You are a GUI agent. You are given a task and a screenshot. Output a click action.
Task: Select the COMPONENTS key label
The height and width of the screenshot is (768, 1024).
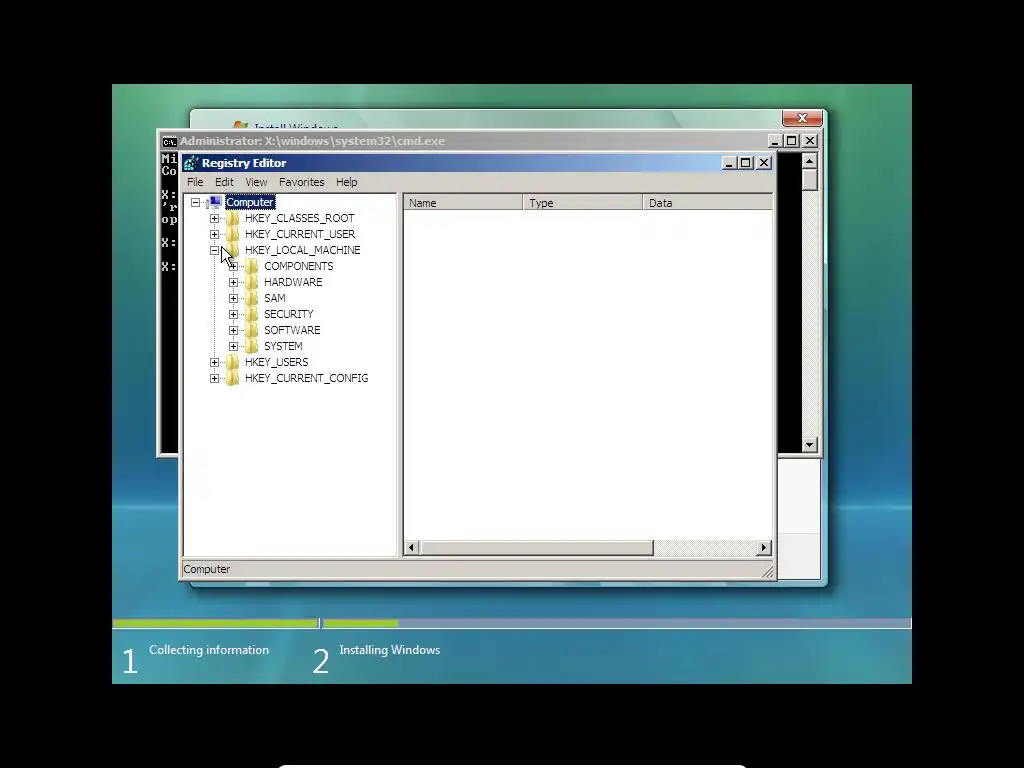(298, 266)
